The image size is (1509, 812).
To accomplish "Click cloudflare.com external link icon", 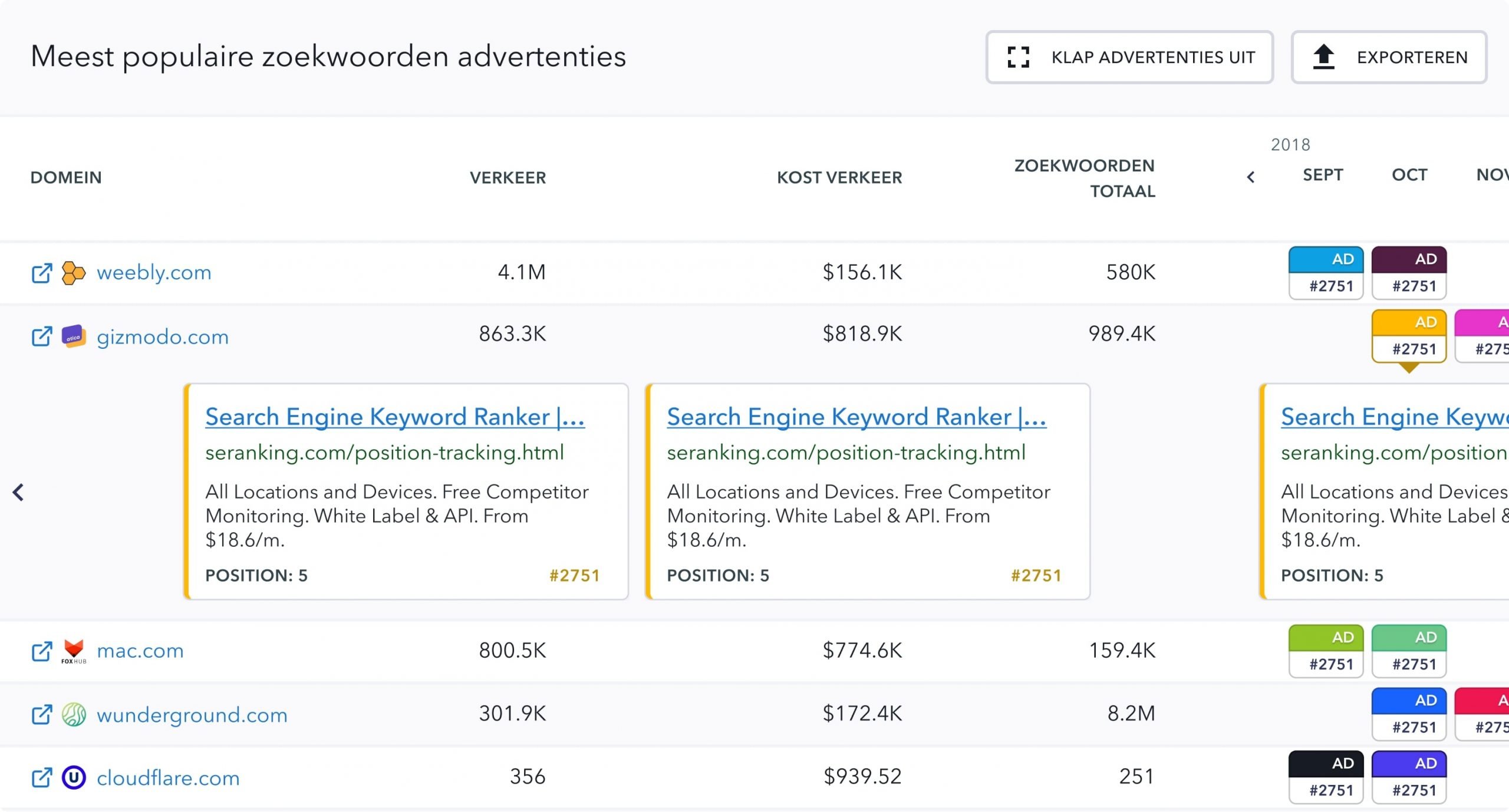I will (x=41, y=778).
